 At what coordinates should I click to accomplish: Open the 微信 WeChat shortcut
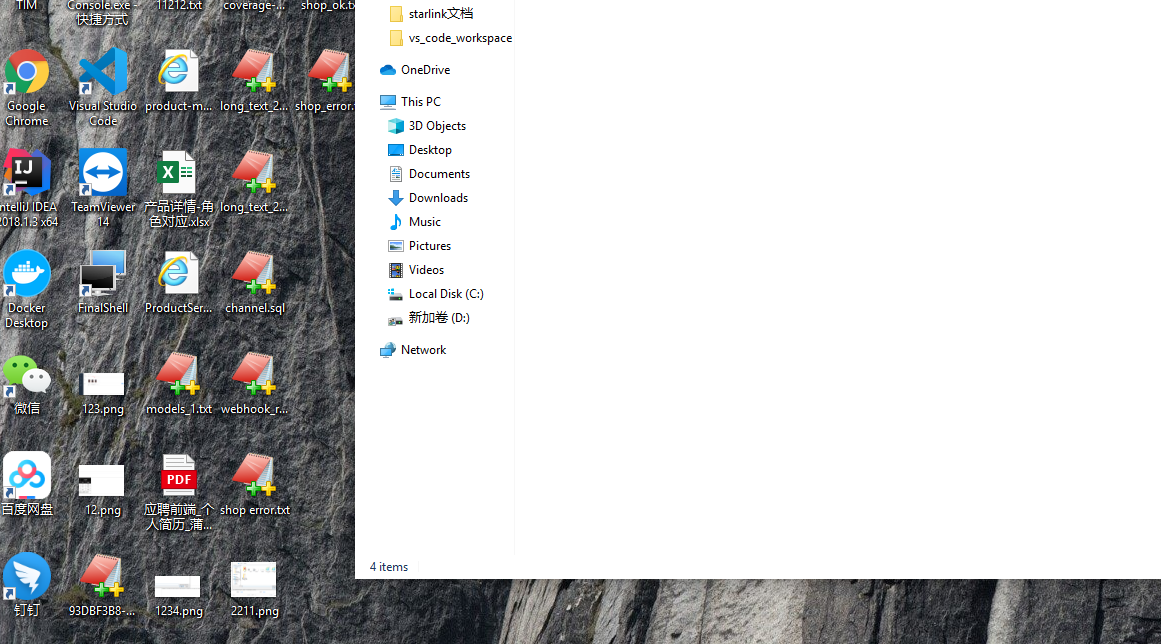coord(27,384)
